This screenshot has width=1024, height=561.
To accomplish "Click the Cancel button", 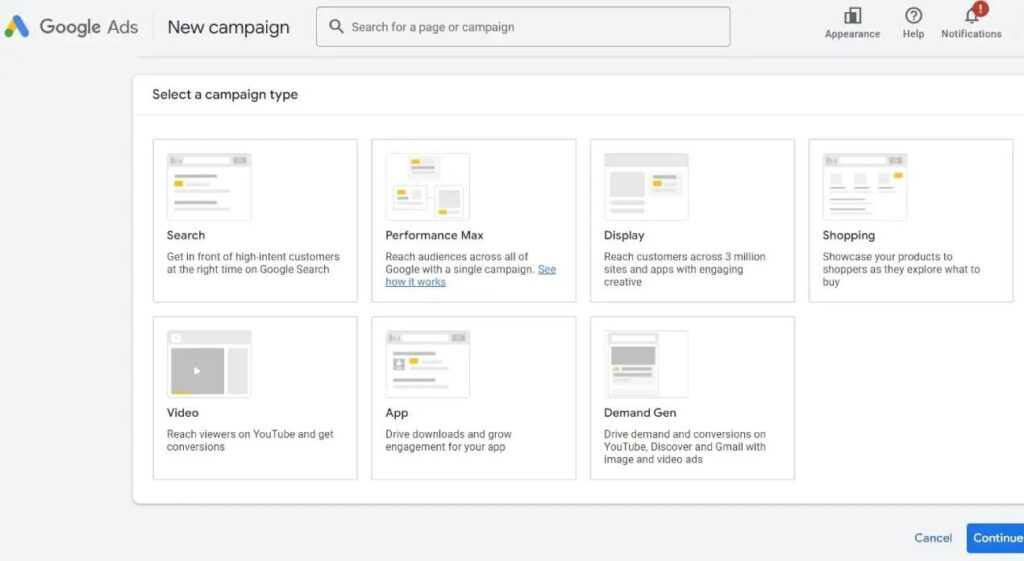I will tap(933, 537).
